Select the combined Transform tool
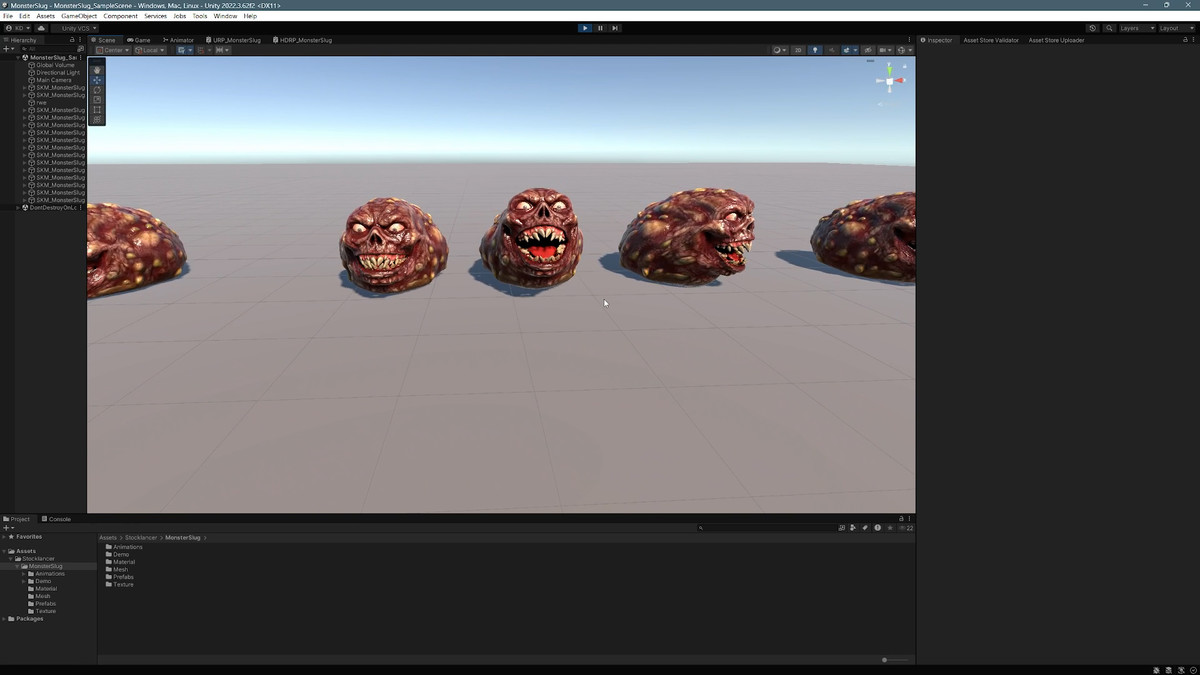Viewport: 1200px width, 675px height. [97, 119]
